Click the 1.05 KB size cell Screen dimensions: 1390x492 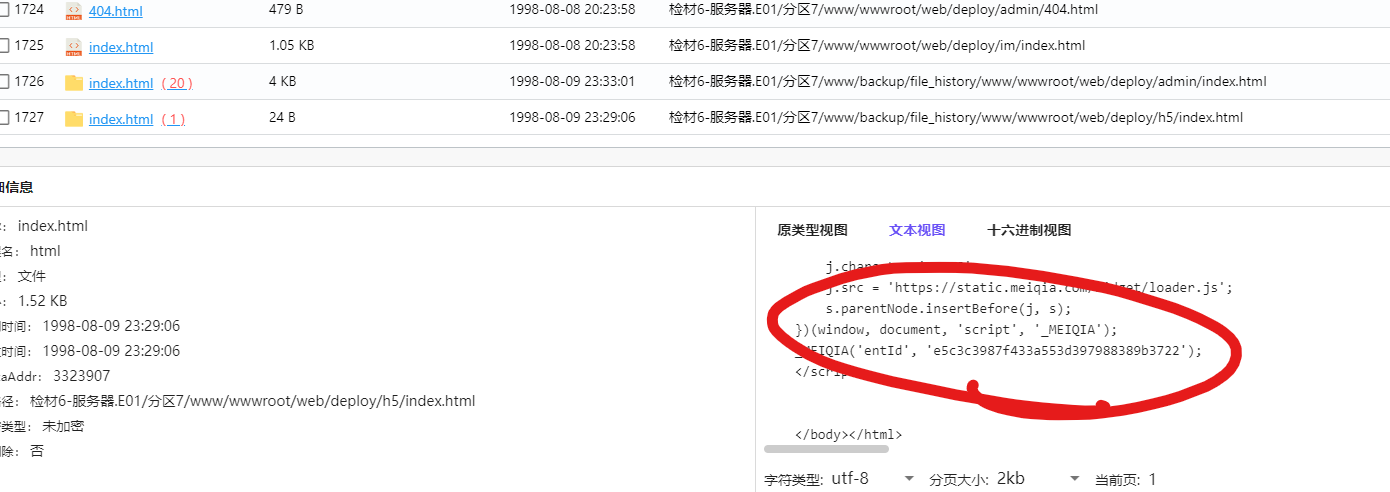292,45
